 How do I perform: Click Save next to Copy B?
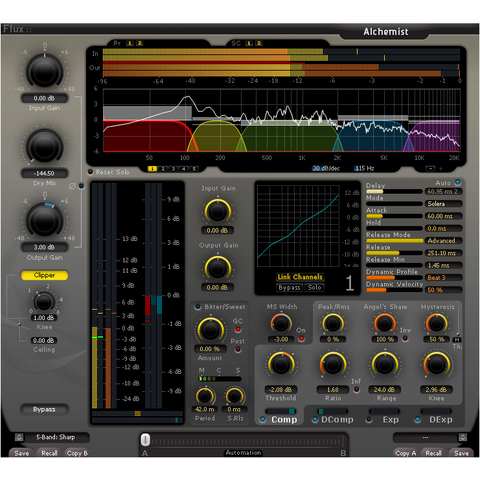point(21,453)
